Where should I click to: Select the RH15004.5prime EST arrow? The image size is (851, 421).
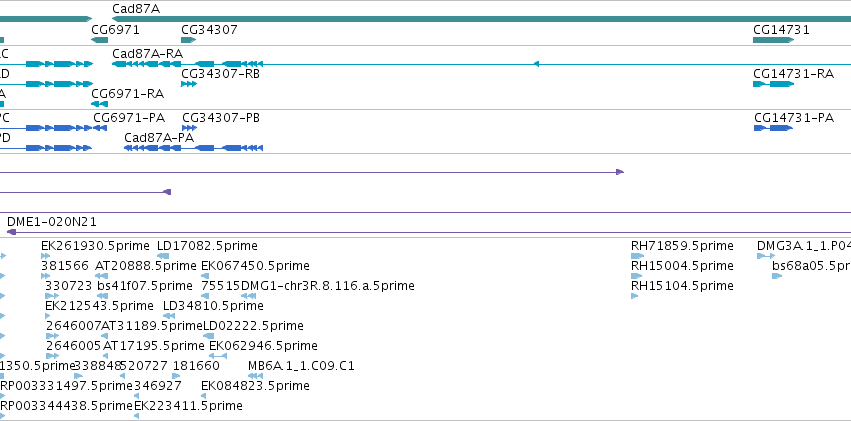coord(635,276)
